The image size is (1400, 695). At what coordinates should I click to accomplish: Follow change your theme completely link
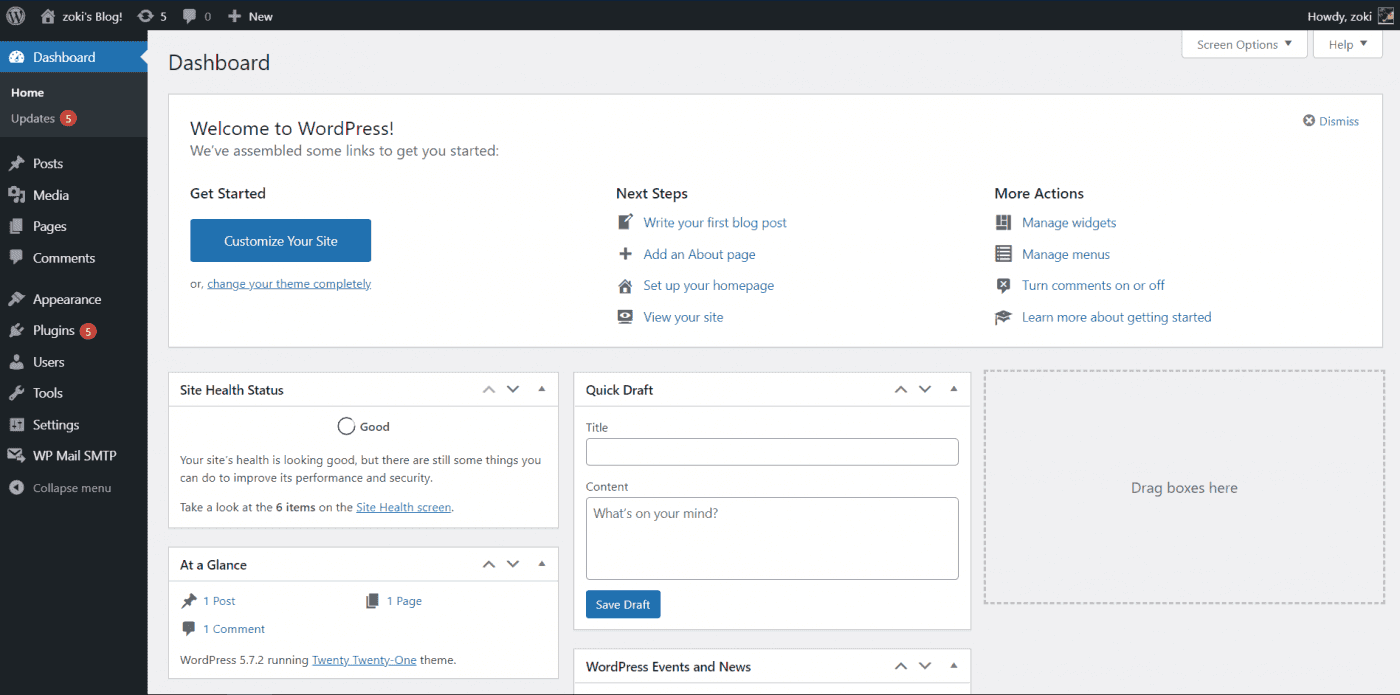(x=289, y=284)
